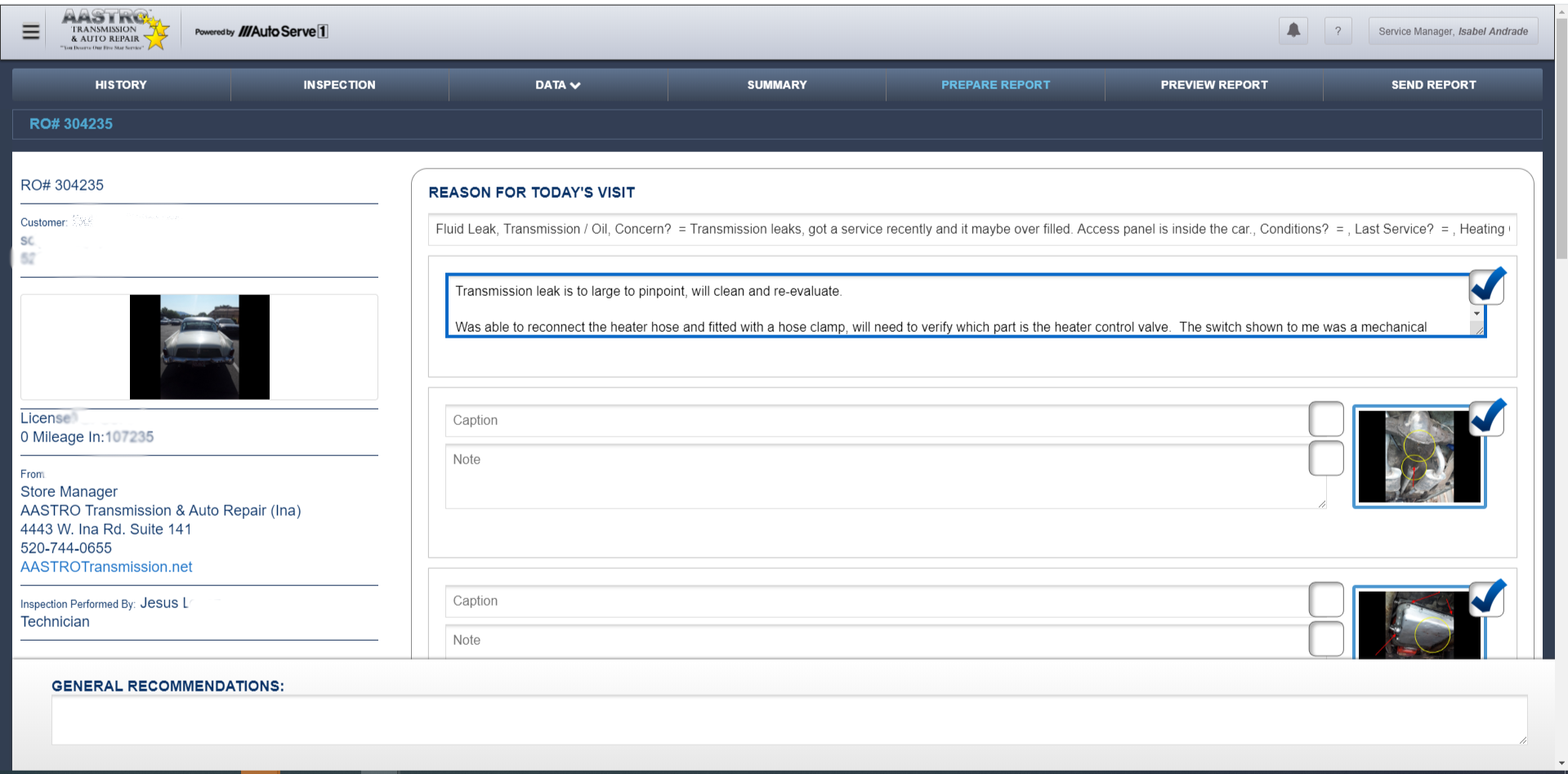Viewport: 1568px width, 774px height.
Task: Check the box beside first Caption field
Action: pos(1325,419)
